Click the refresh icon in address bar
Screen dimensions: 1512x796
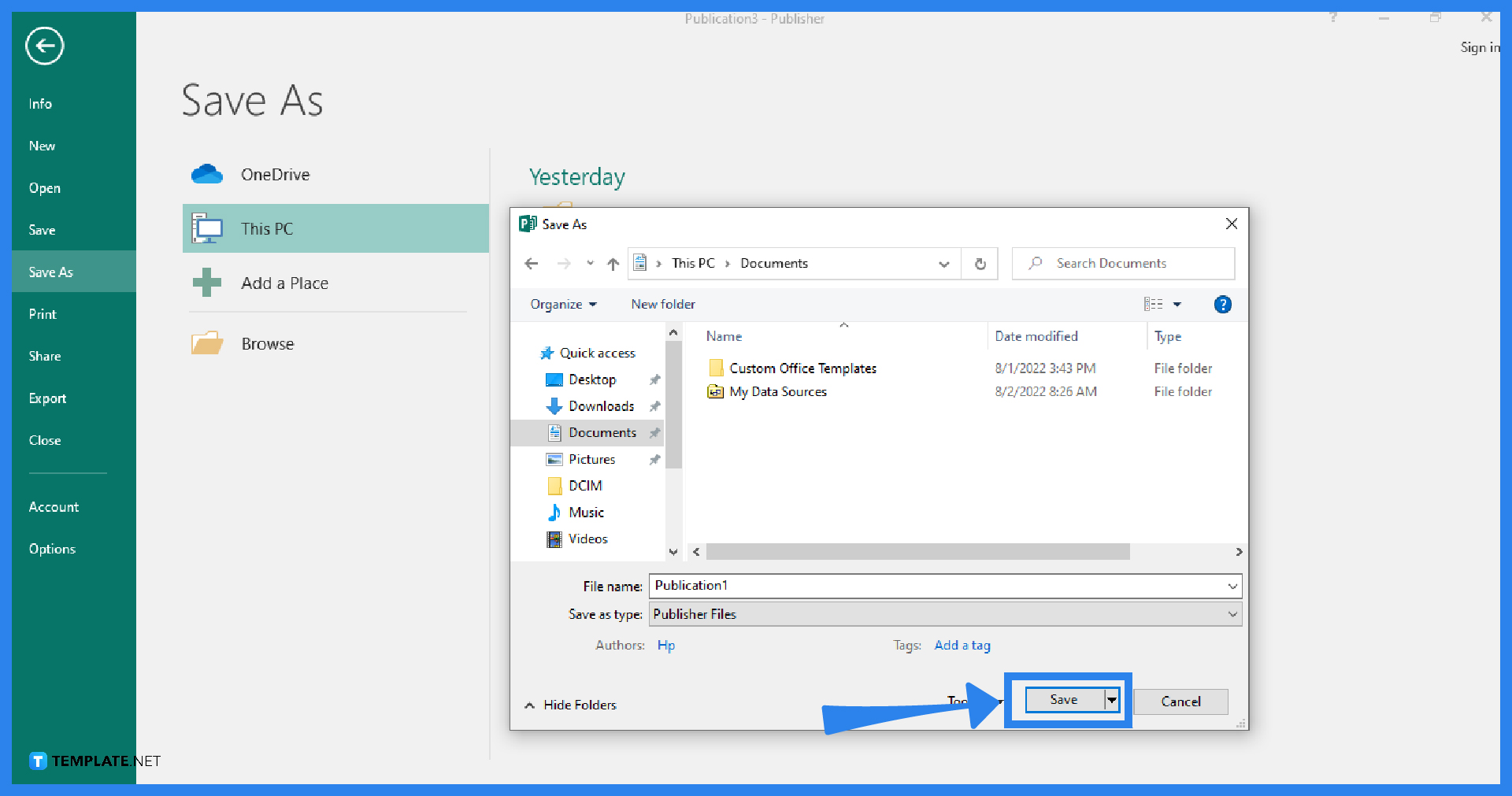[x=980, y=264]
